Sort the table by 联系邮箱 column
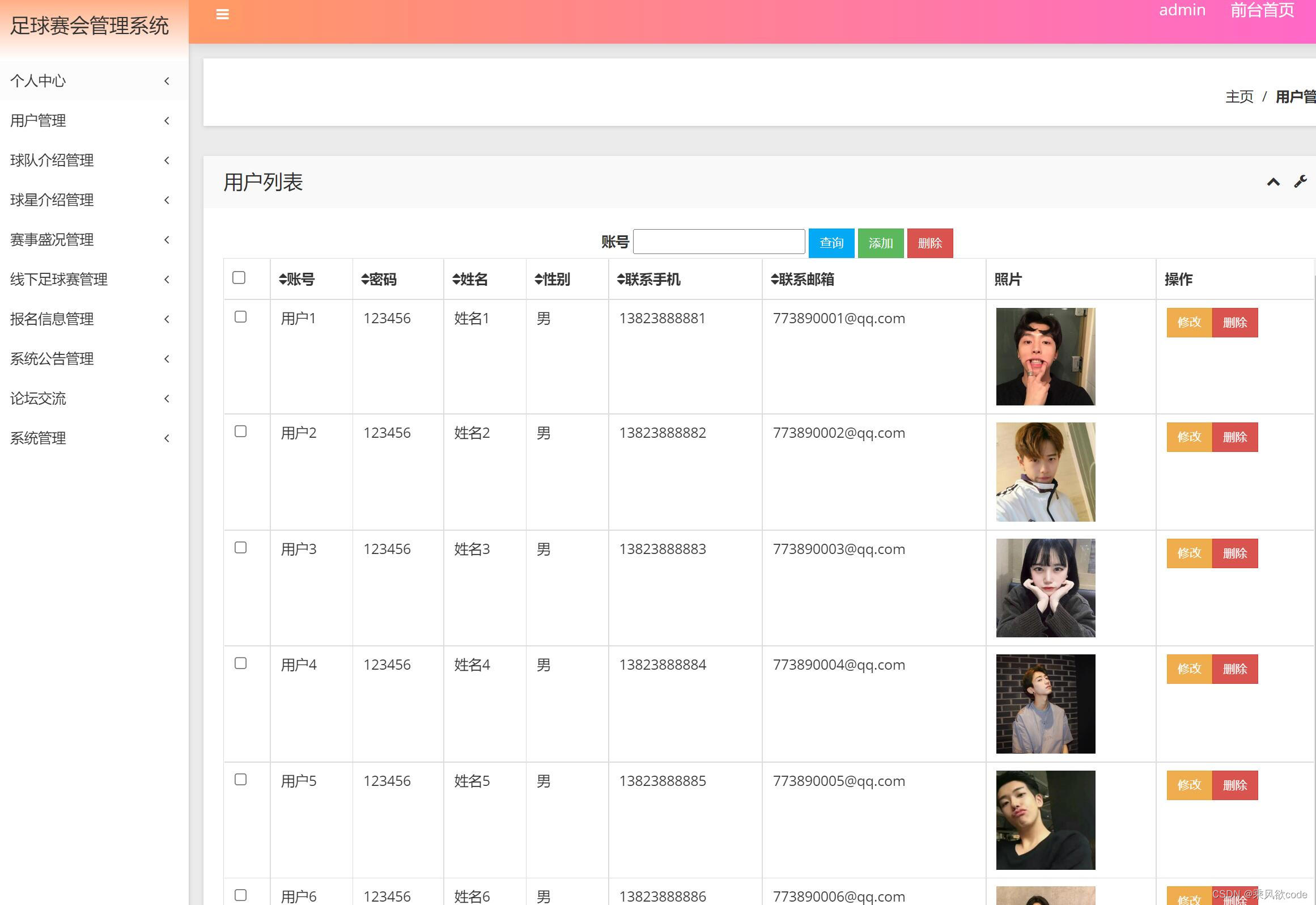Viewport: 1316px width, 905px height. (x=802, y=279)
